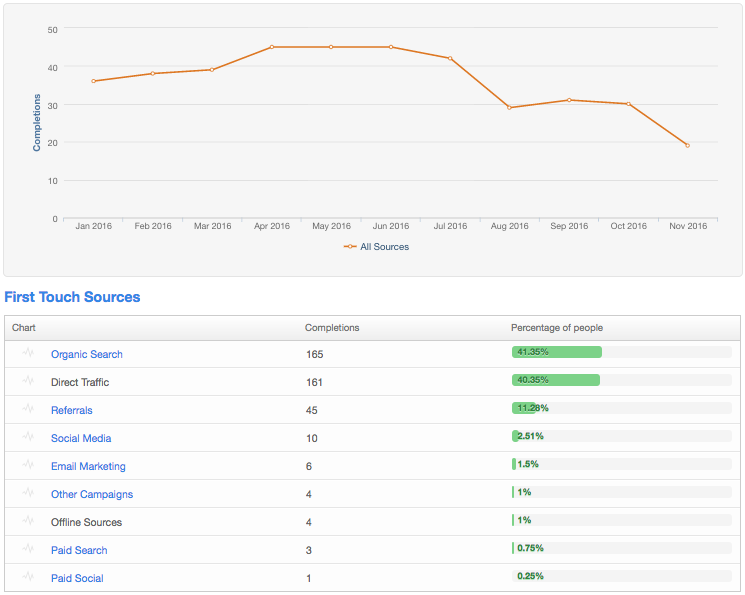Click the chart icon beside Other Campaigns
Viewport: 745px width, 595px height.
[28, 493]
